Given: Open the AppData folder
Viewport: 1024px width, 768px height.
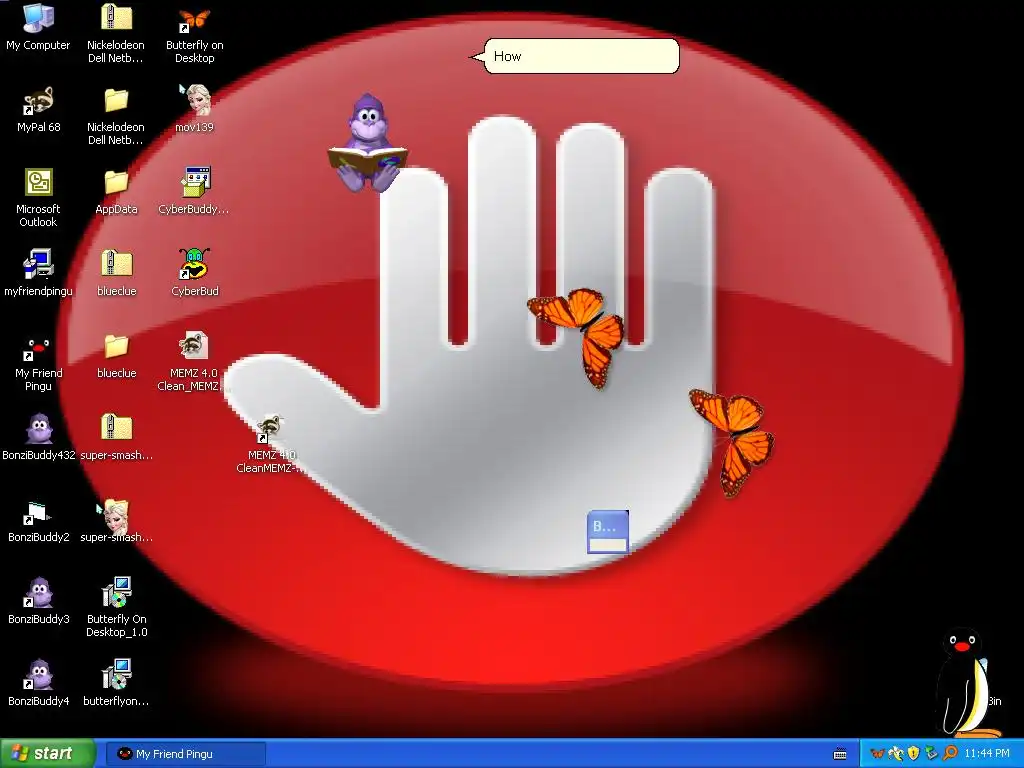Looking at the screenshot, I should click(116, 191).
